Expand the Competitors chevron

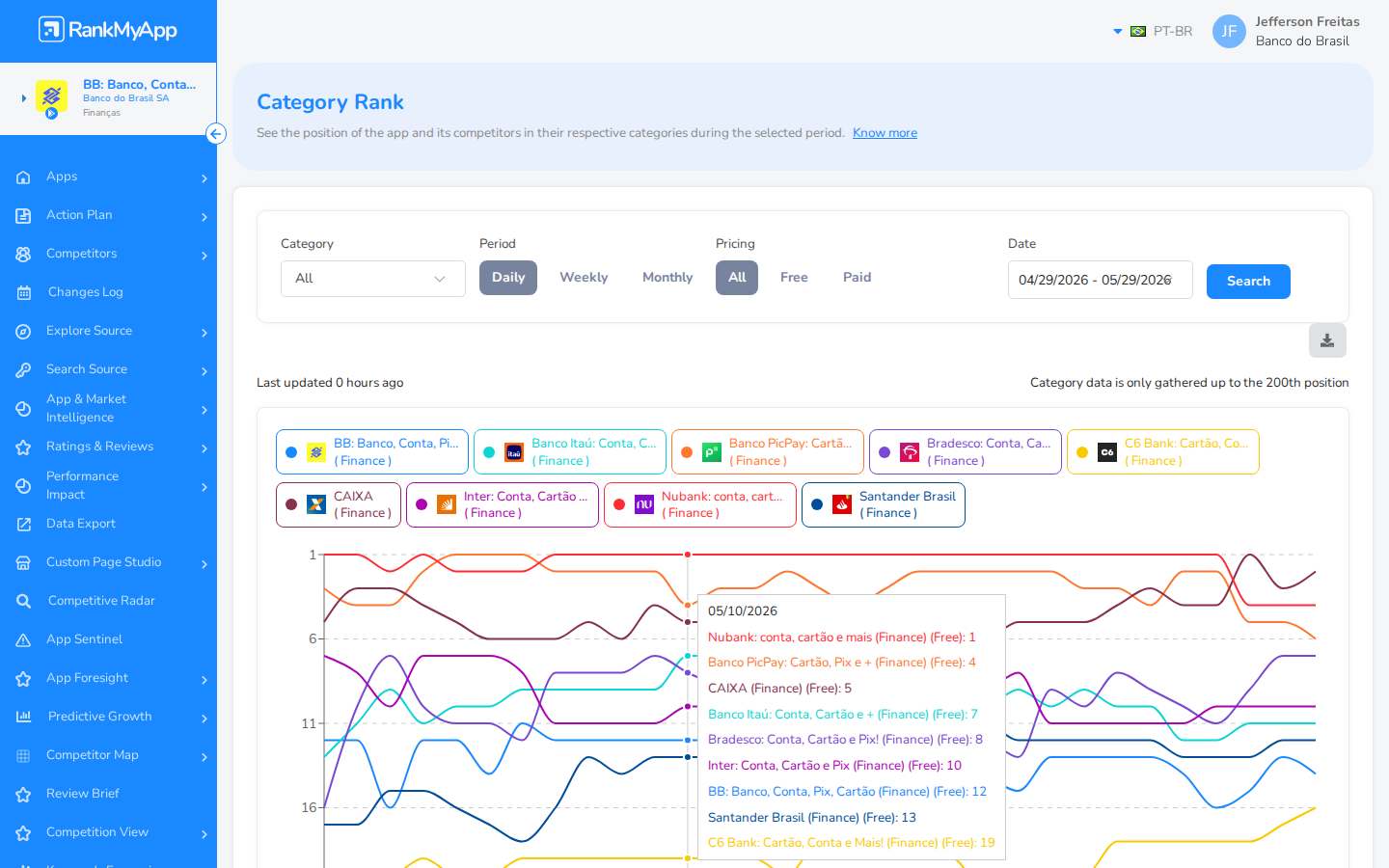[204, 256]
